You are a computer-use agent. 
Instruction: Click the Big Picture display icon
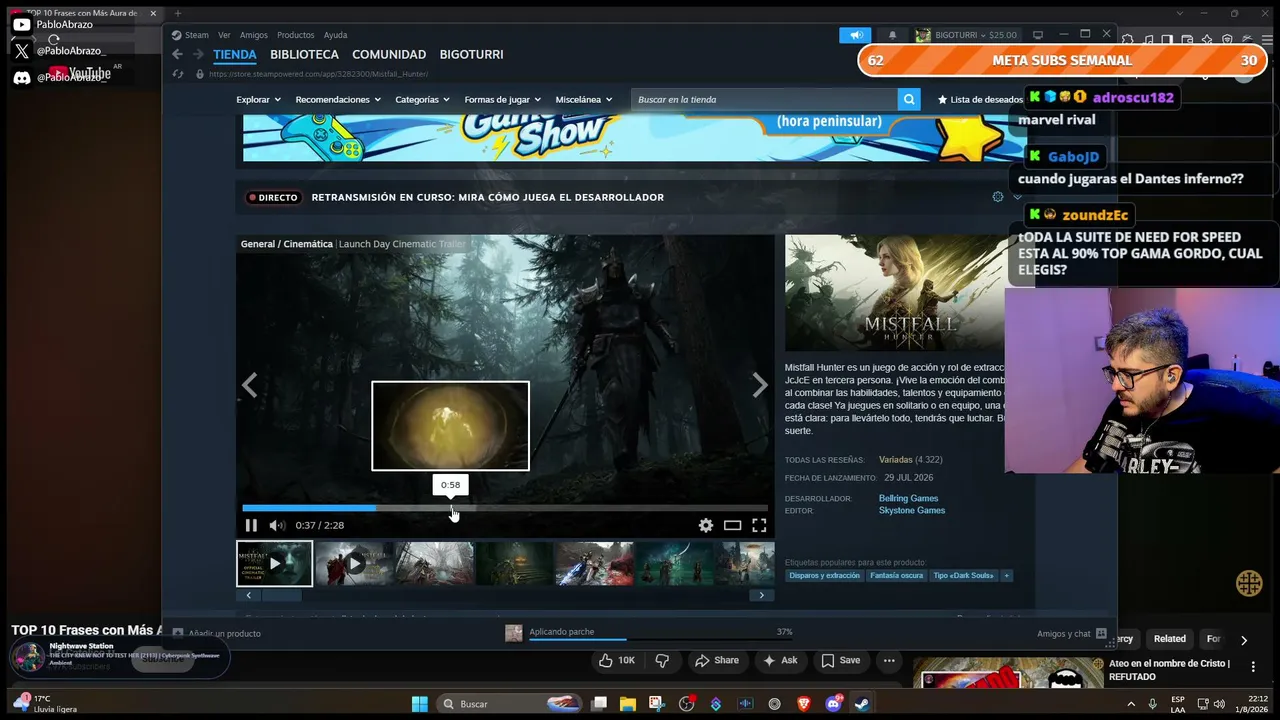pos(1038,35)
